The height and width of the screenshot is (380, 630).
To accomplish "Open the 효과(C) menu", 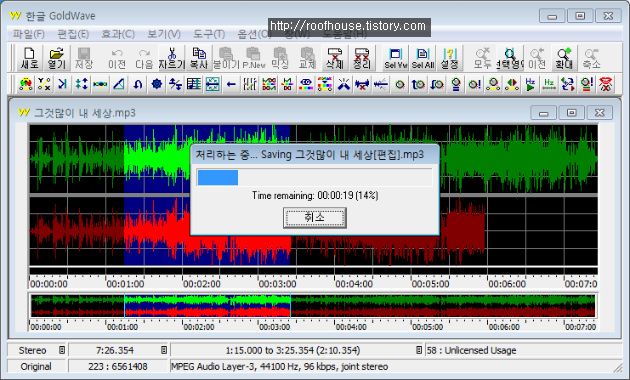I will 118,34.
